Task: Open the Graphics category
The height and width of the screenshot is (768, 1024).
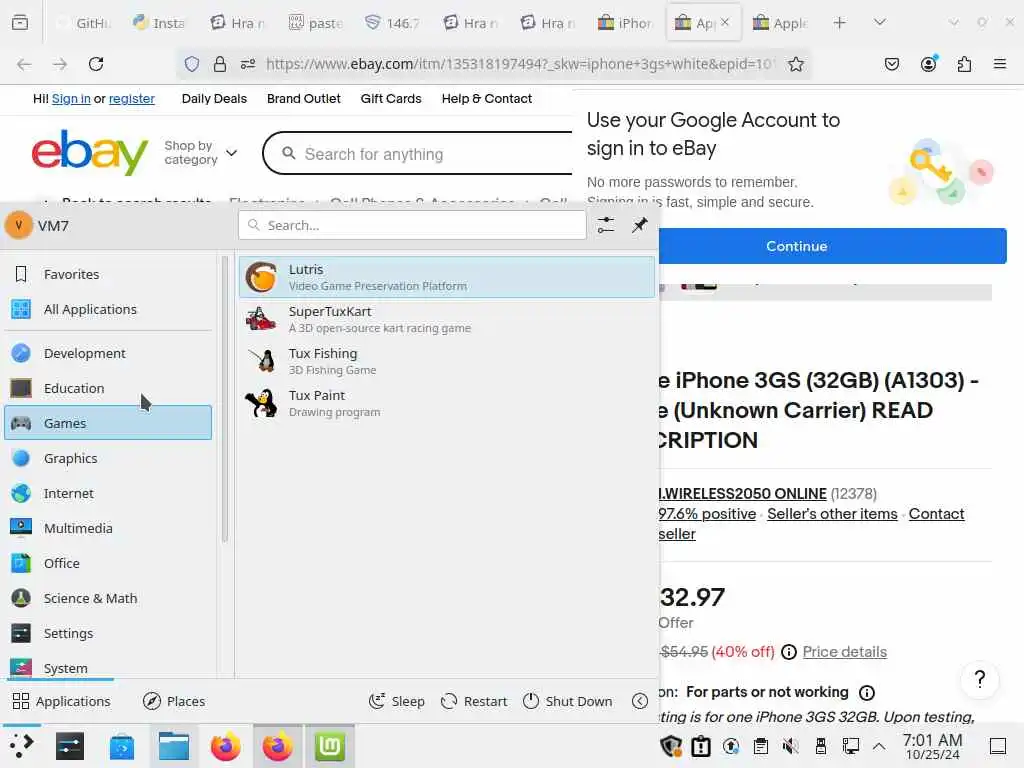Action: [x=108, y=458]
